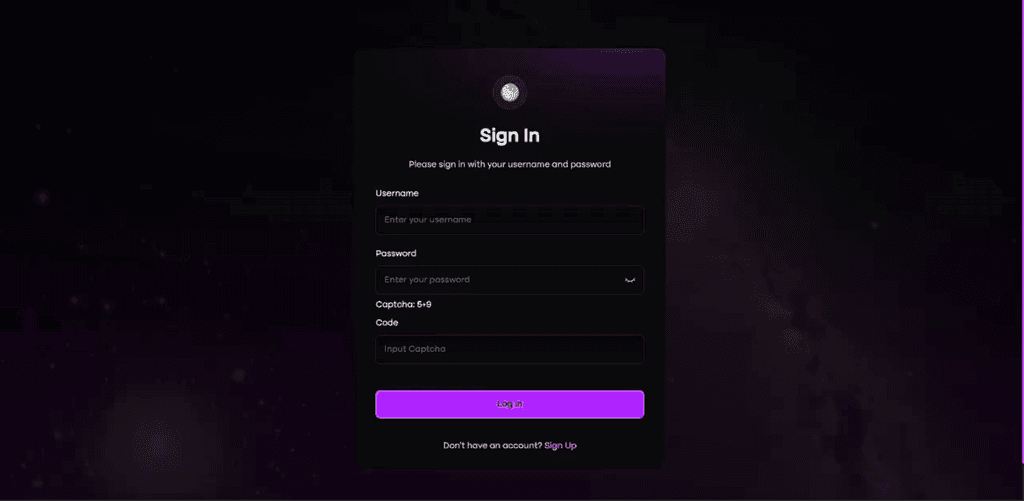Click the purple Log in button
The image size is (1024, 501).
509,404
